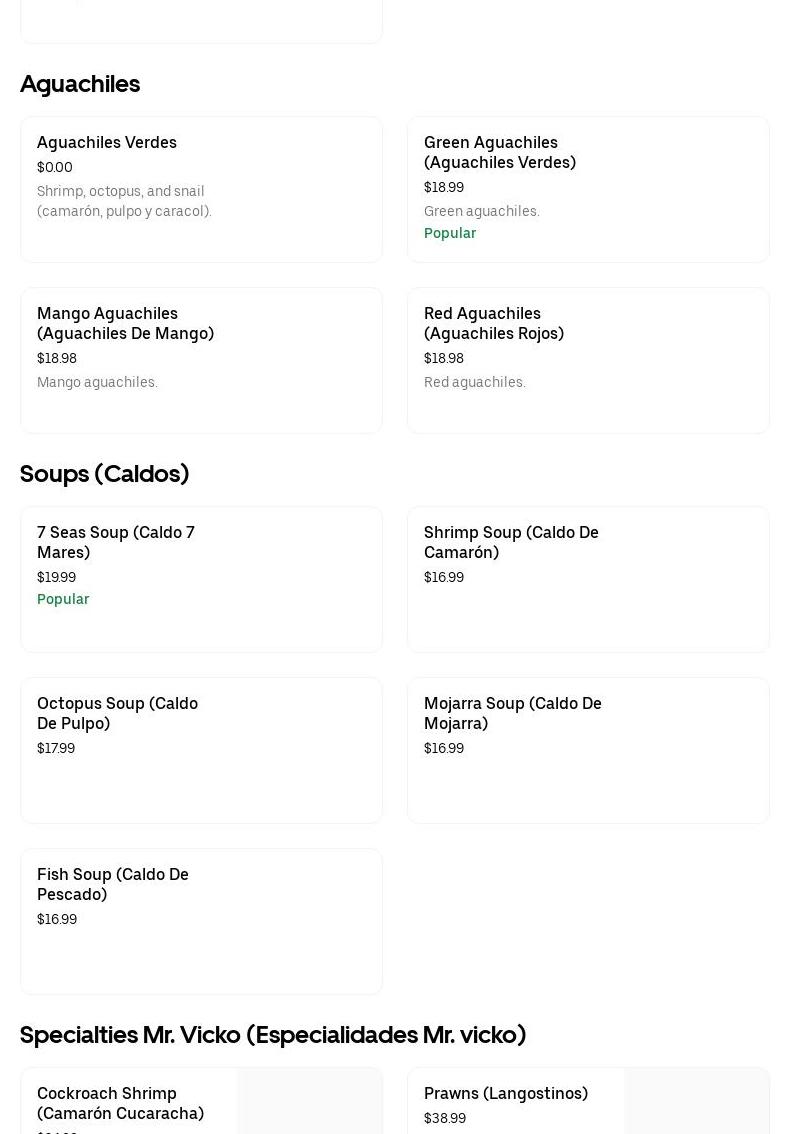Click the Popular tag on Green Aguachiles
The image size is (804, 1134).
[x=449, y=233]
